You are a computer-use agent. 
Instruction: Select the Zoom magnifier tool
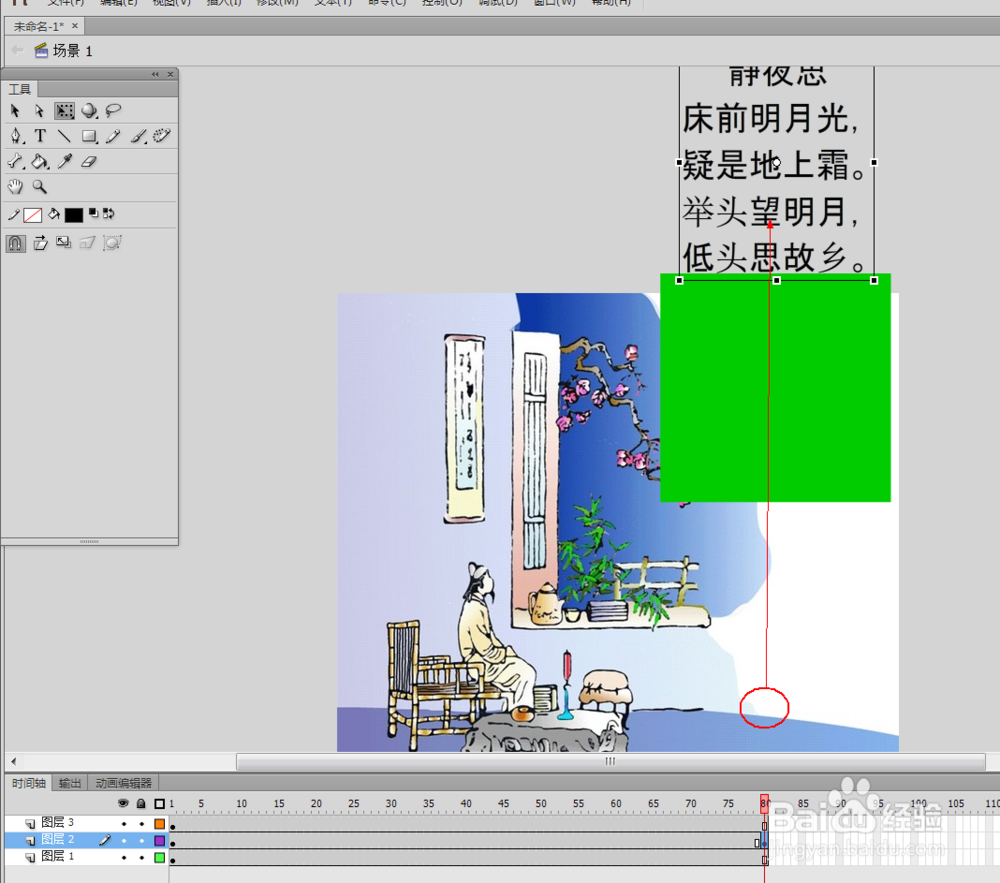tap(40, 187)
